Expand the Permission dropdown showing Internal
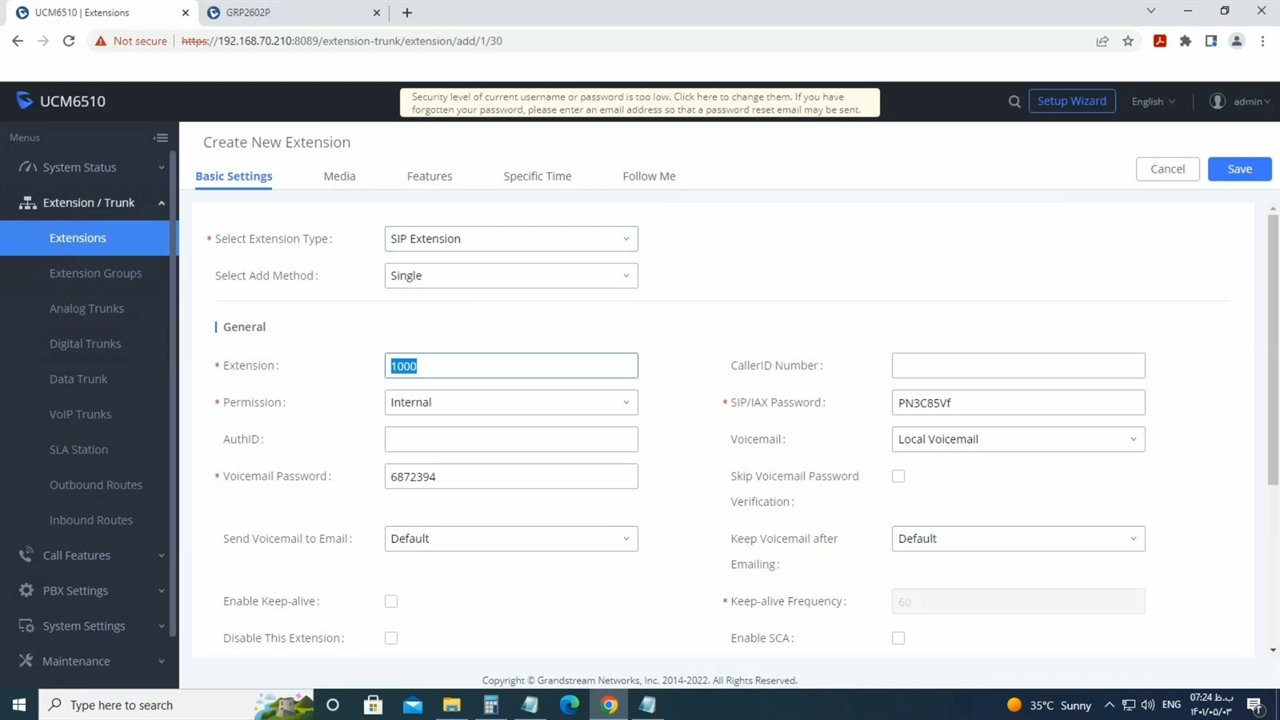The image size is (1280, 720). tap(510, 402)
